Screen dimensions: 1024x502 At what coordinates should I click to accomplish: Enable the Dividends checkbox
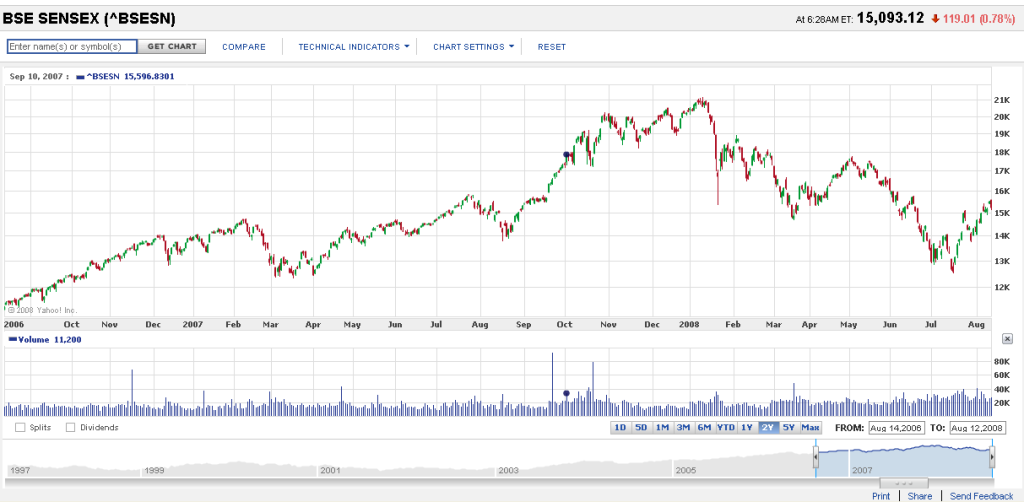(x=71, y=428)
